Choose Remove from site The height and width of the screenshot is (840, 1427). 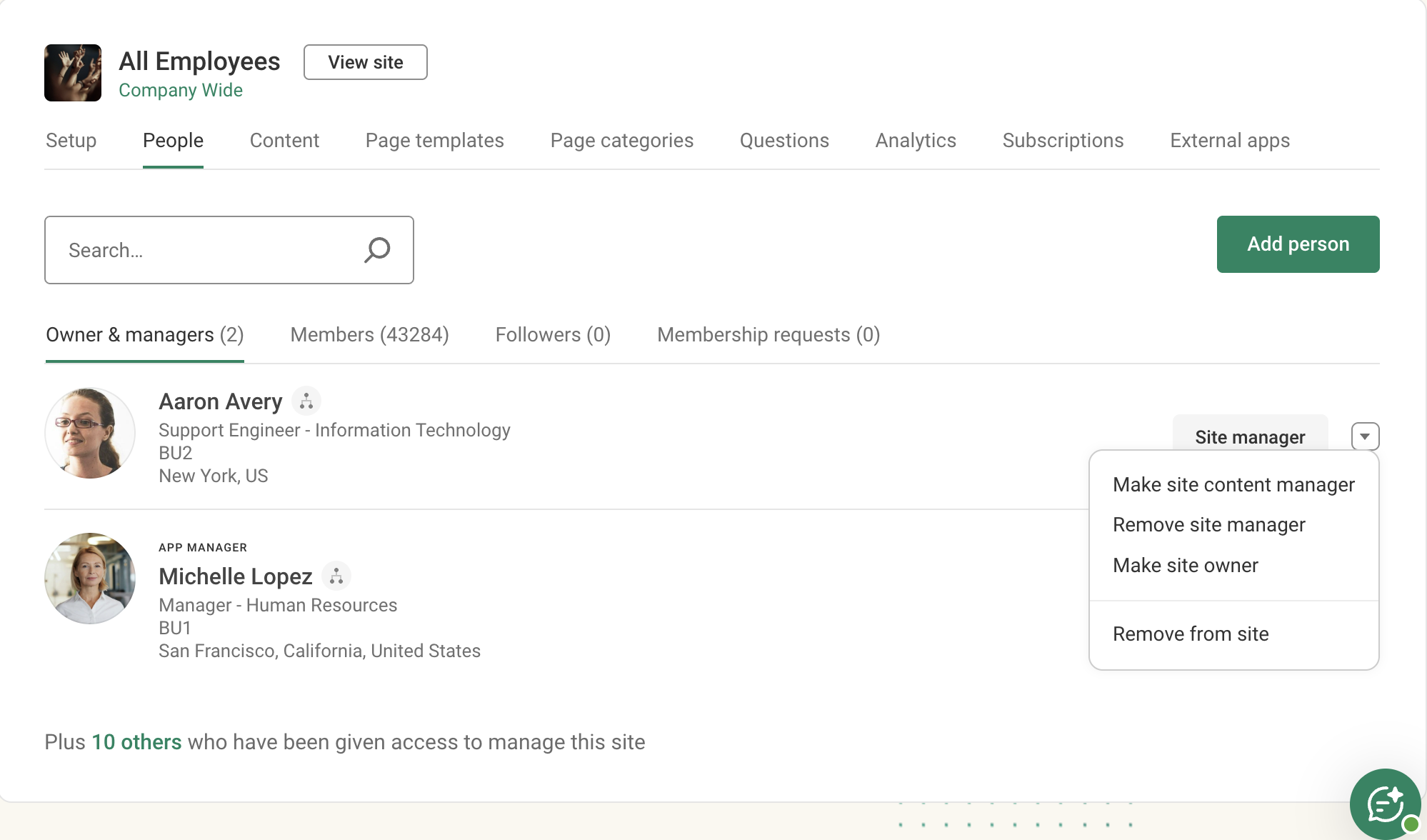pyautogui.click(x=1190, y=634)
